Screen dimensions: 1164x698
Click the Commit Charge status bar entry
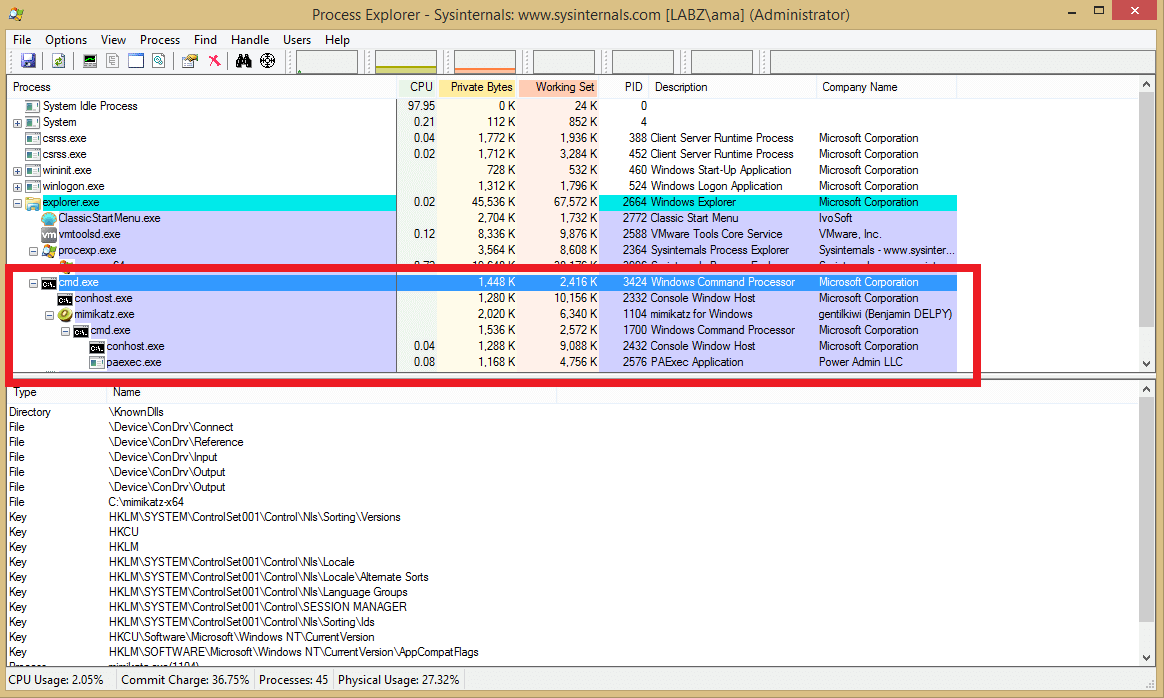(x=185, y=680)
